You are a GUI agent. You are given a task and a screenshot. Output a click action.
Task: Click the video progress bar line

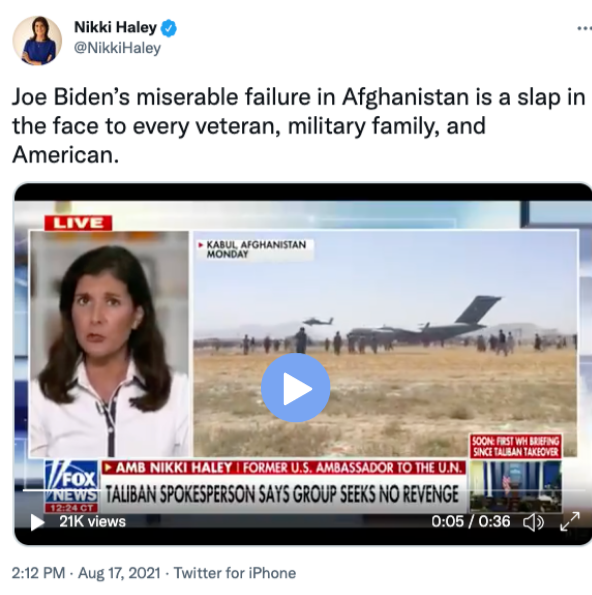[x=304, y=490]
